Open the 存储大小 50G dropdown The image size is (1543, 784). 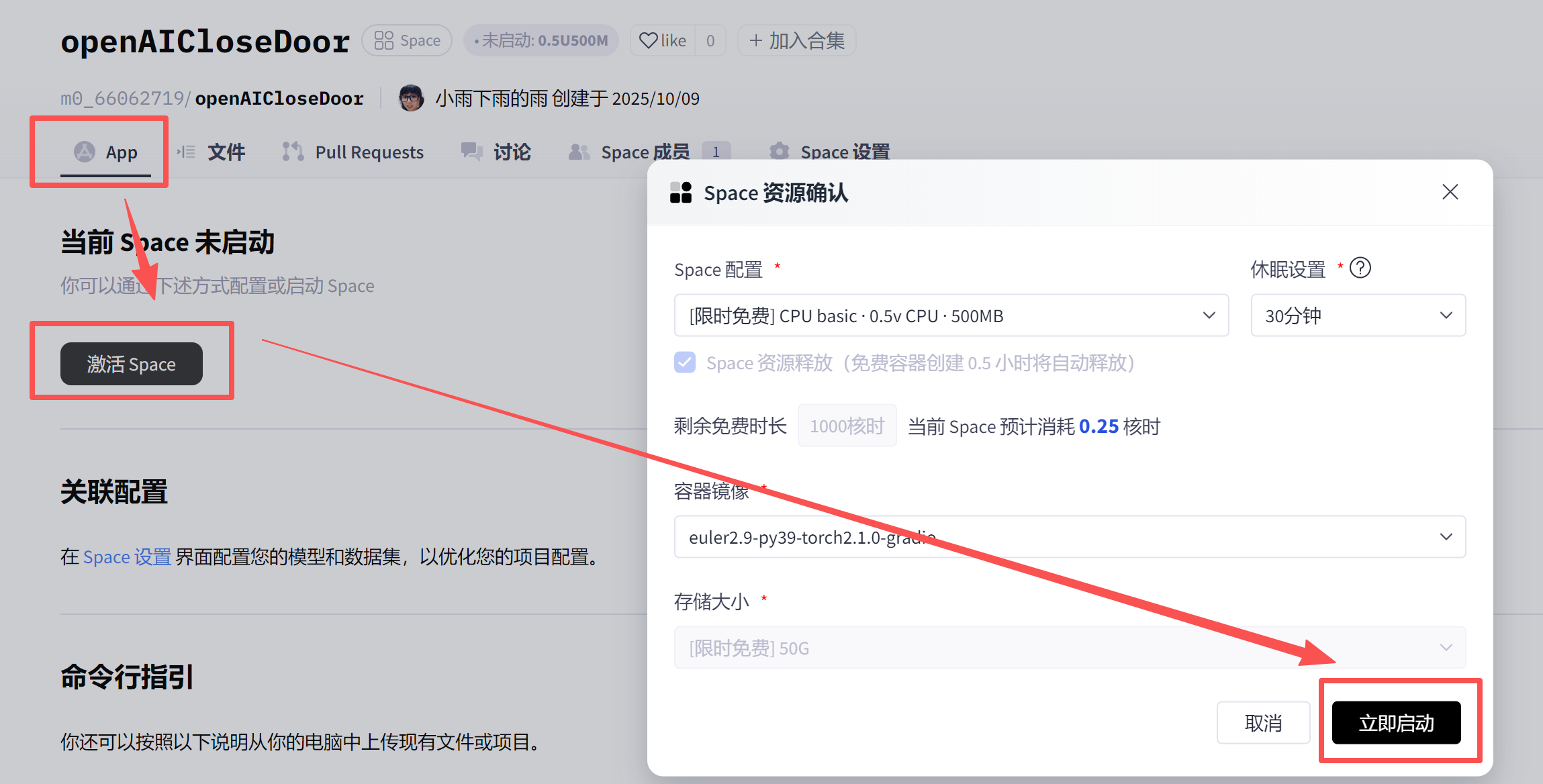(x=1069, y=648)
